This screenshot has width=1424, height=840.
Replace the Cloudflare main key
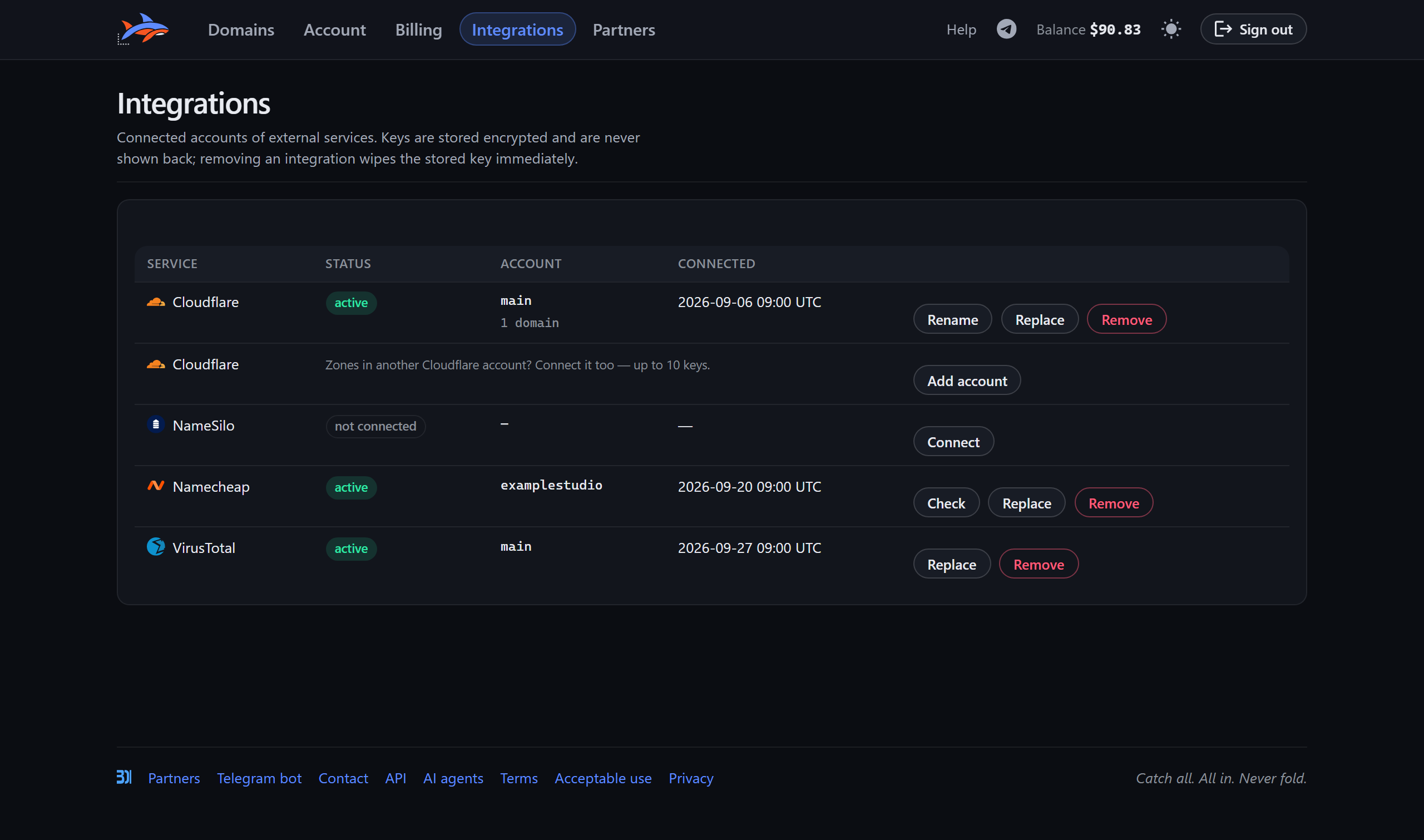pyautogui.click(x=1040, y=319)
